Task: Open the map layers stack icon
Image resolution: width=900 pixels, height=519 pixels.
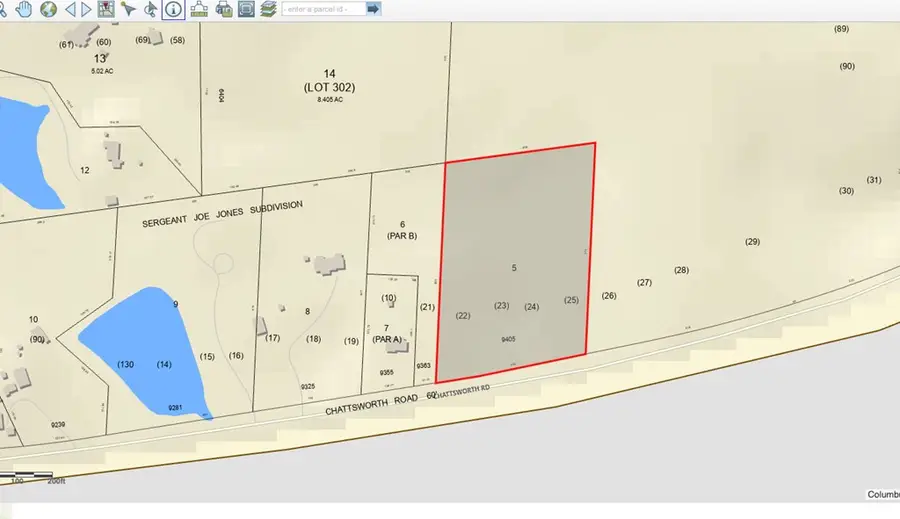Action: tap(268, 9)
